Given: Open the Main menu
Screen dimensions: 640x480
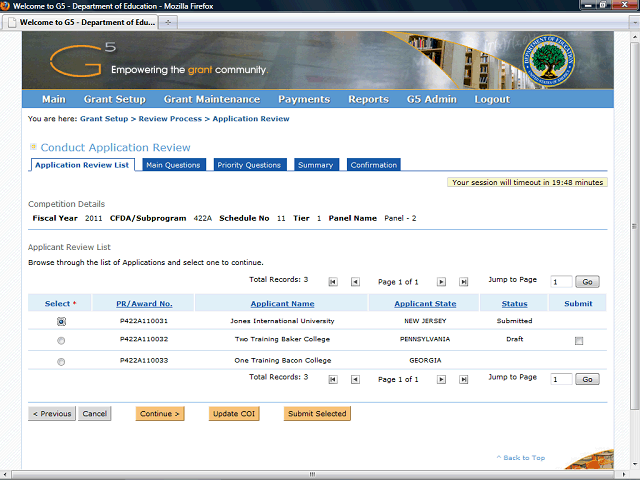Looking at the screenshot, I should [54, 99].
